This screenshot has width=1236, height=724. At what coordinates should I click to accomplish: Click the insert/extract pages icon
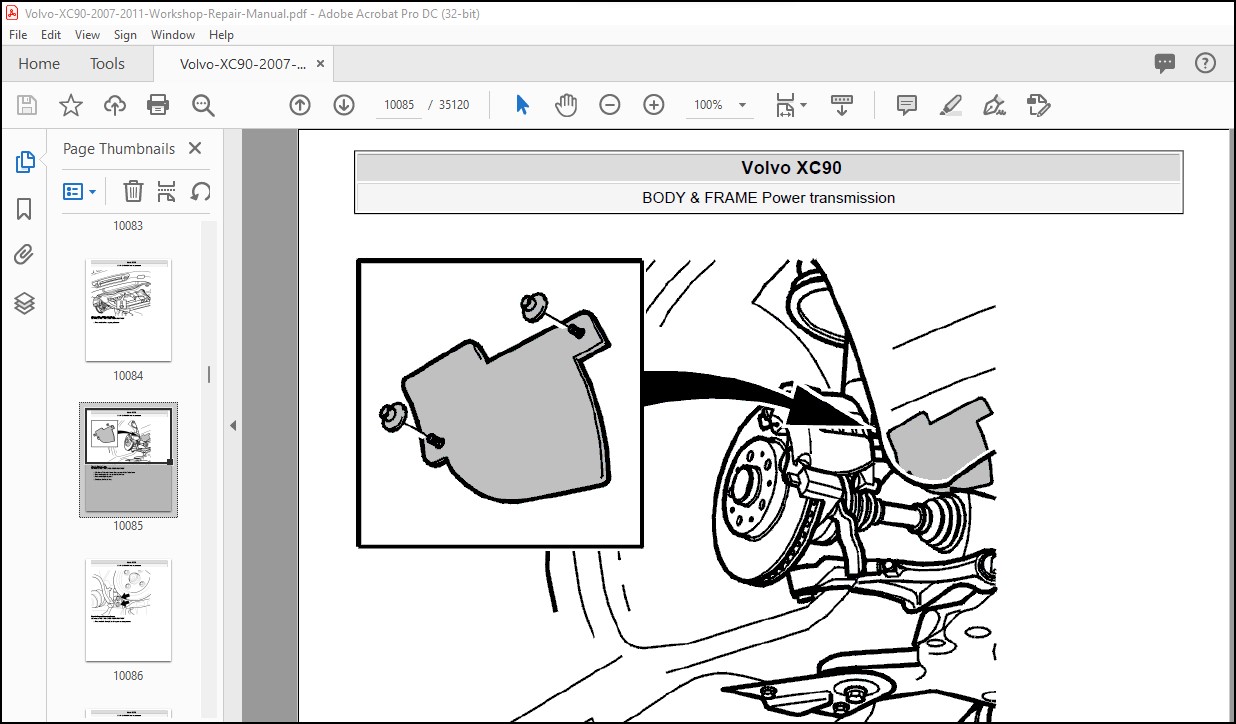167,191
